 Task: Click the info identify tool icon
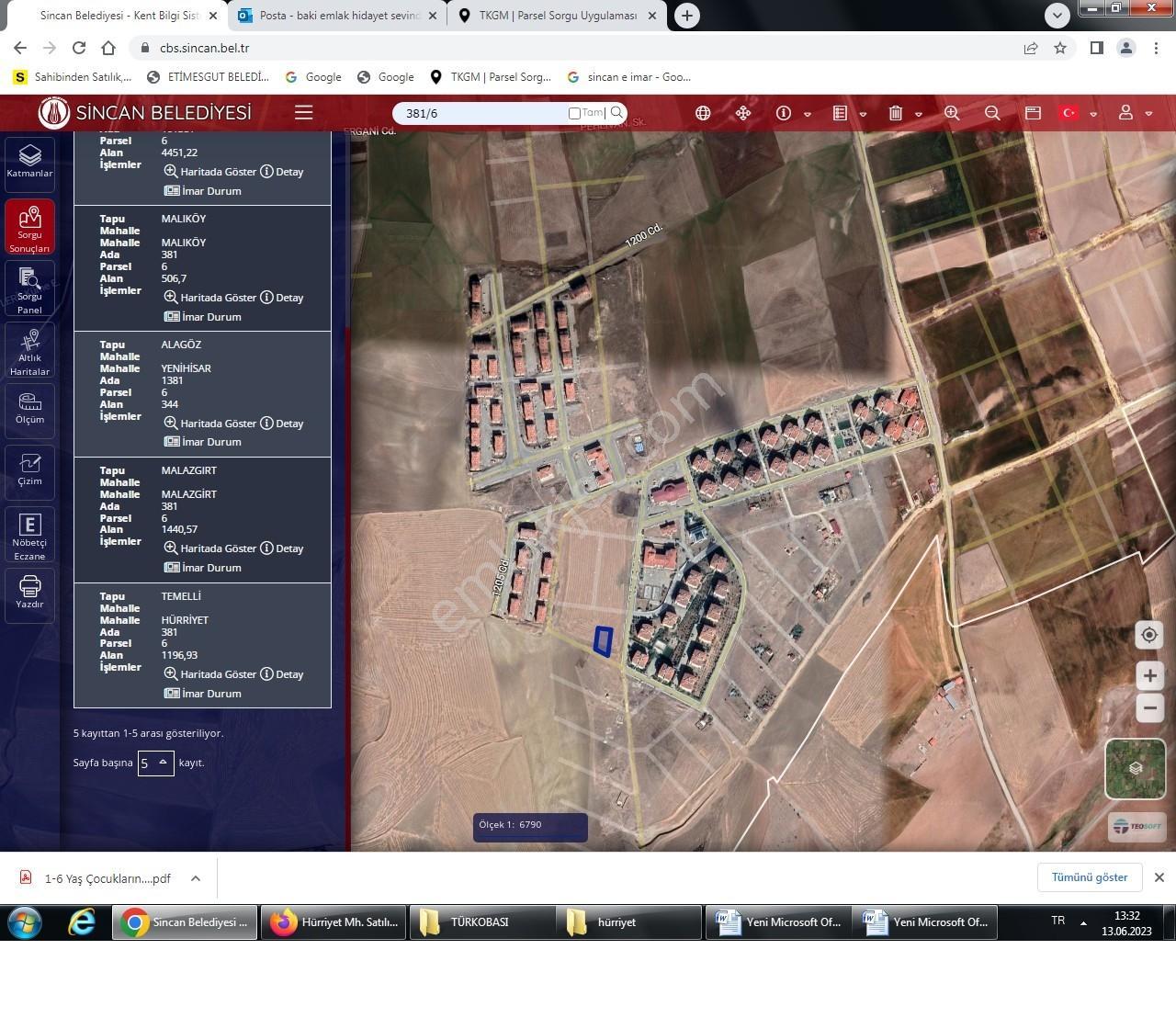point(784,113)
